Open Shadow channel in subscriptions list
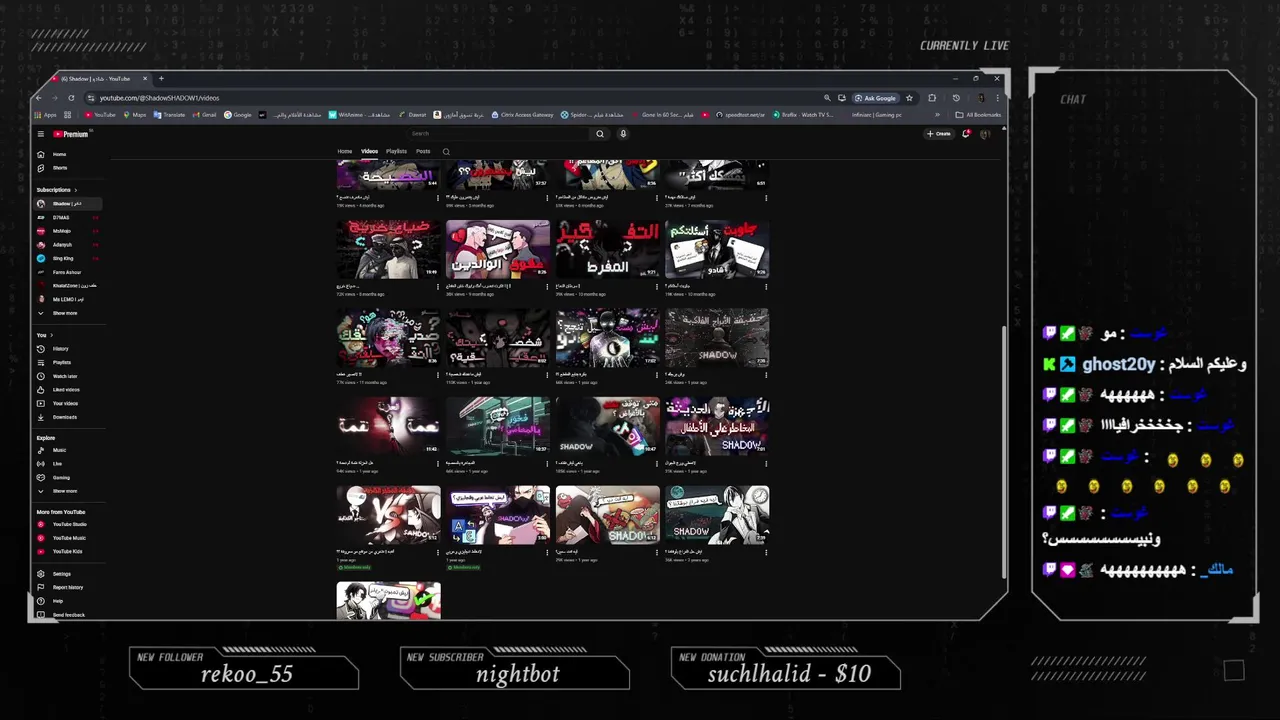Screen dimensions: 1280x720 68,204
